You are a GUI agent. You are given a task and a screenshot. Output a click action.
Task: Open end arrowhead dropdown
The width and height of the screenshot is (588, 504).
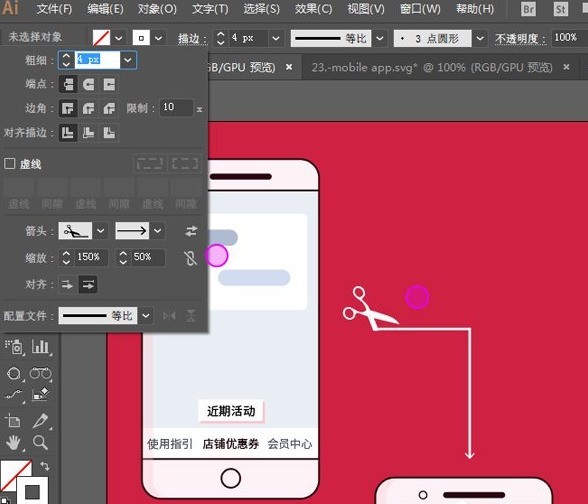158,231
